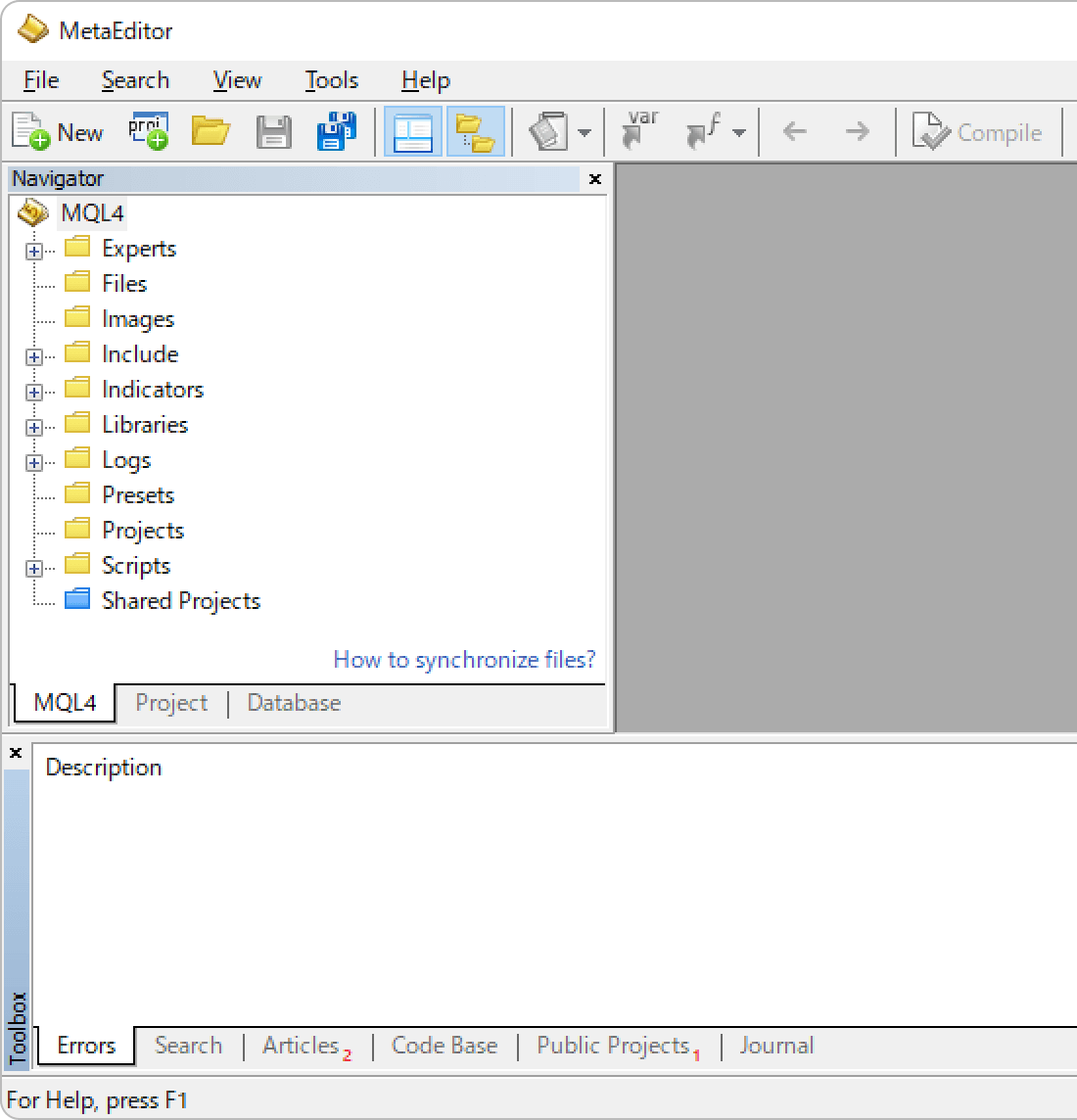1077x1120 pixels.
Task: Click the MQL documentation book icon
Action: tap(548, 131)
